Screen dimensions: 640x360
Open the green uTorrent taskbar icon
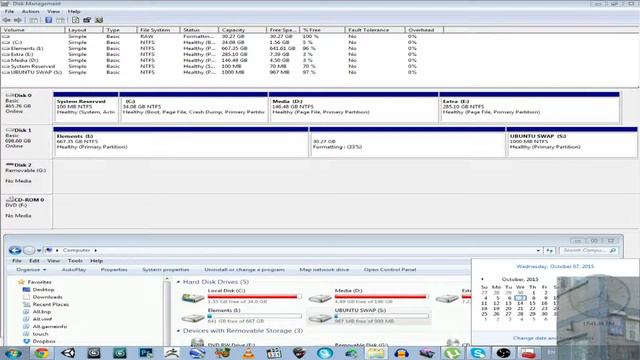[x=452, y=353]
